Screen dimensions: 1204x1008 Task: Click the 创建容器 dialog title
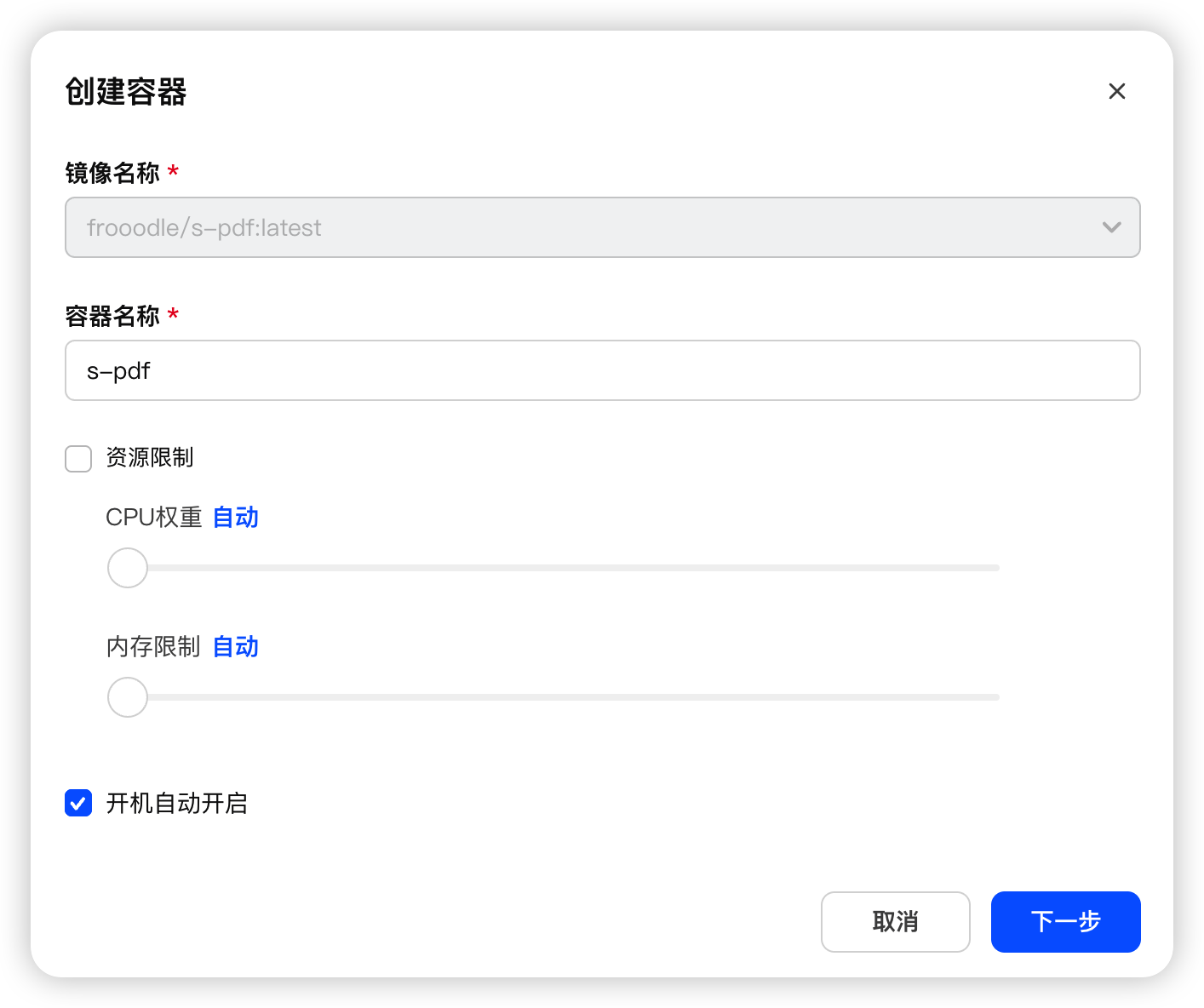[x=126, y=92]
